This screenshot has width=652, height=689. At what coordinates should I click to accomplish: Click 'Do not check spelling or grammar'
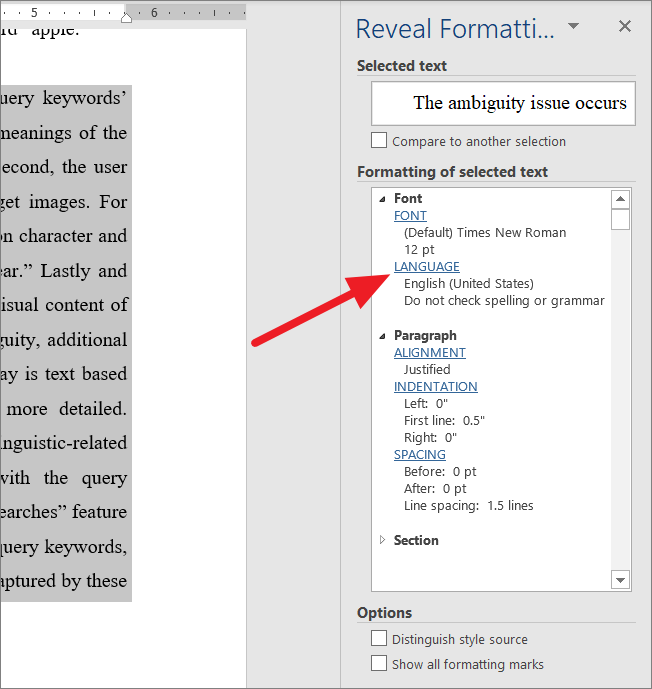click(x=504, y=301)
